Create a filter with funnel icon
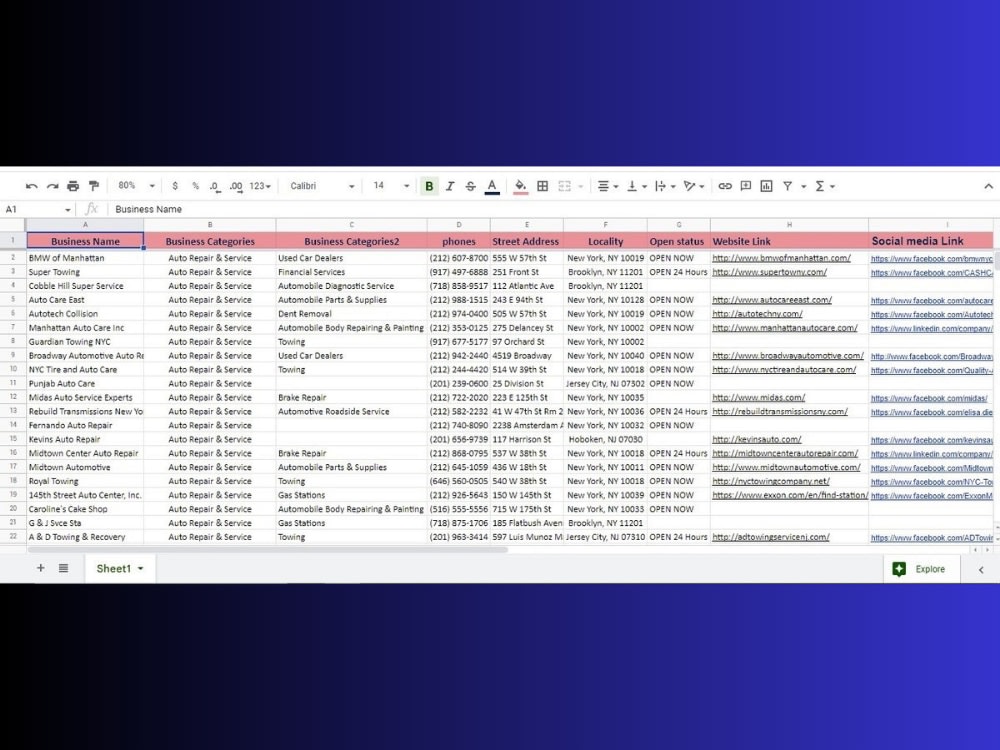Screen dimensions: 1000x750 (788, 186)
